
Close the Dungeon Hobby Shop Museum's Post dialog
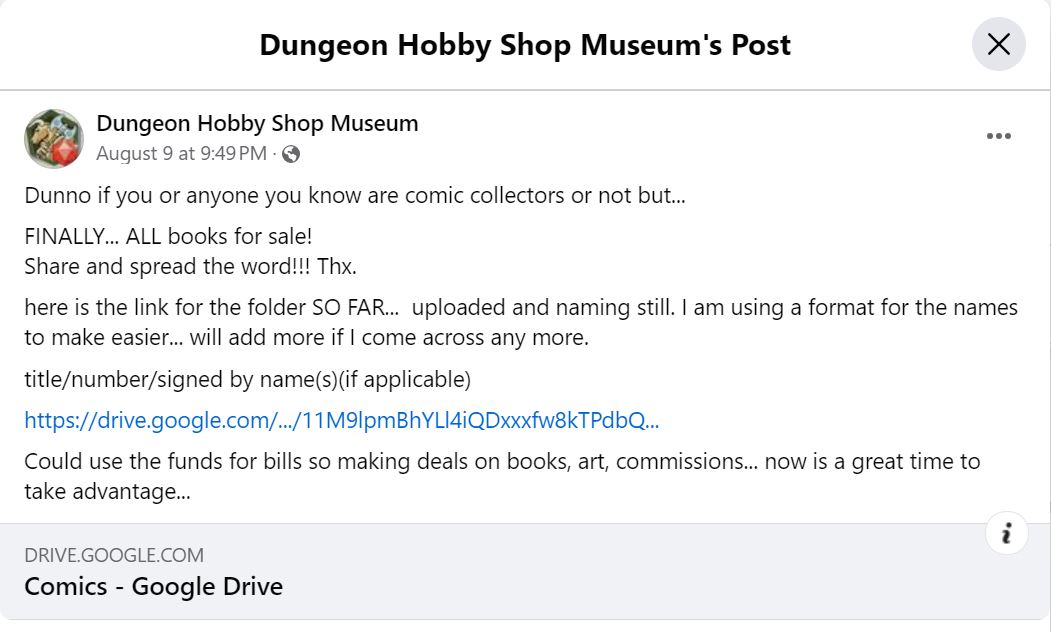pos(998,45)
